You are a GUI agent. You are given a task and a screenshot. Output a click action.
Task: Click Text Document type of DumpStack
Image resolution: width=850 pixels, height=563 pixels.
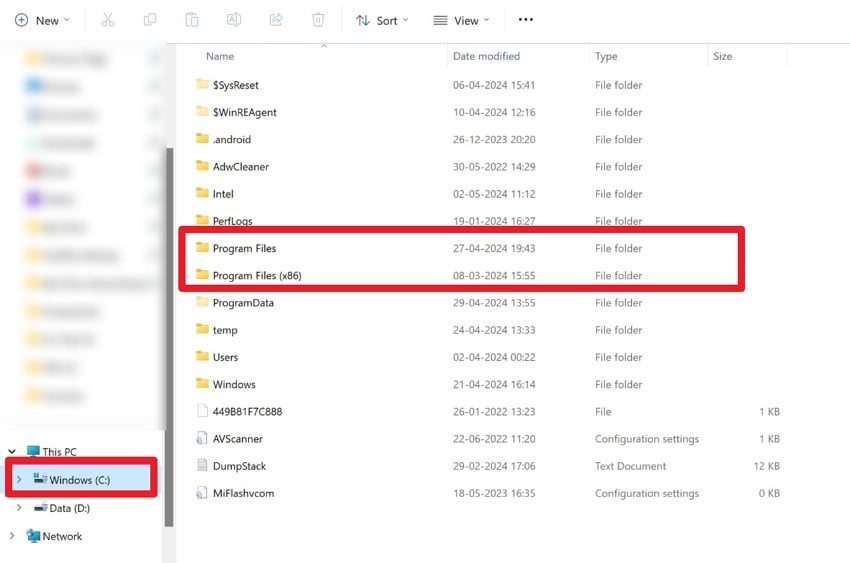pos(630,466)
